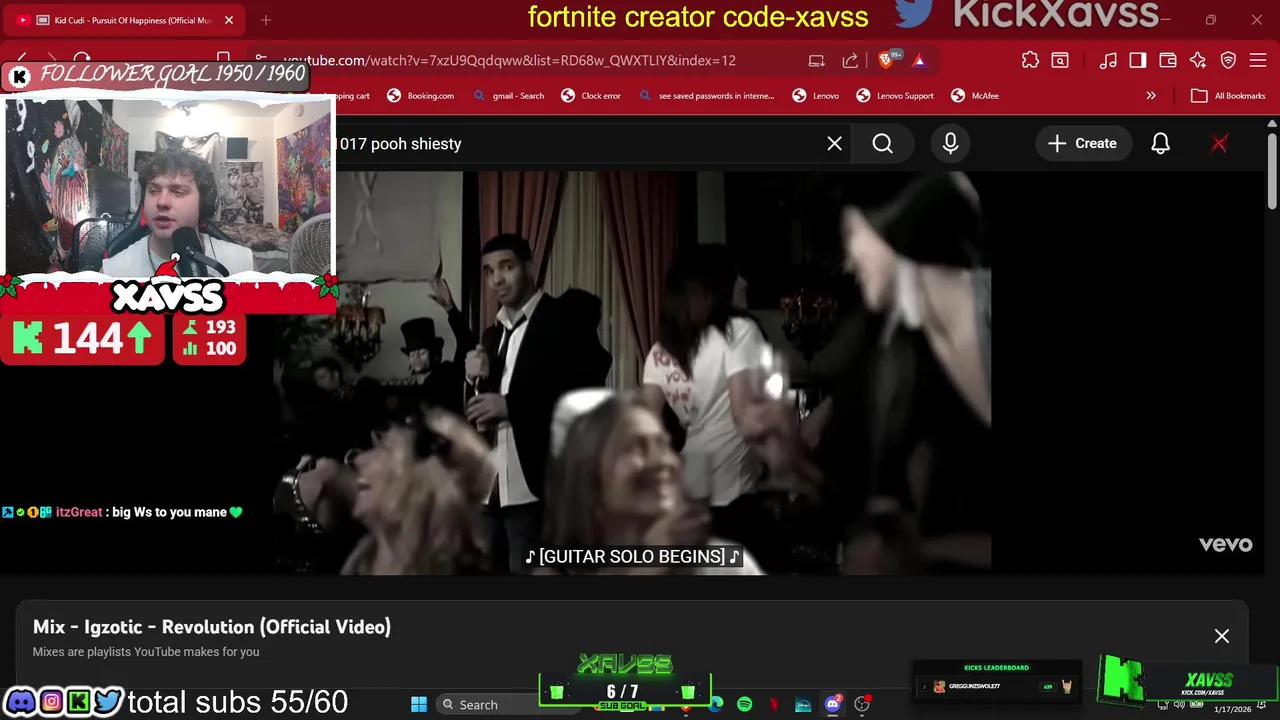1280x720 pixels.
Task: Open the see saved passwords bookmark
Action: (x=707, y=96)
